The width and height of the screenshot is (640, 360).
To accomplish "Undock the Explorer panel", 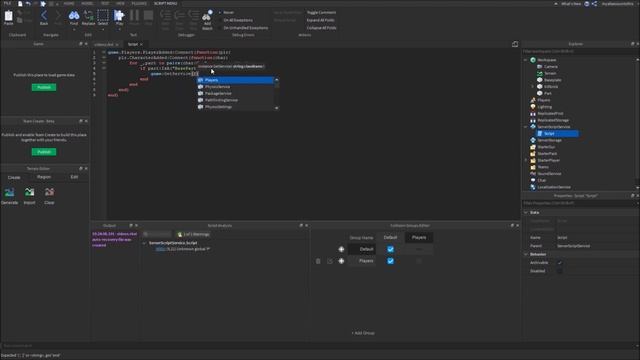I will pos(633,44).
